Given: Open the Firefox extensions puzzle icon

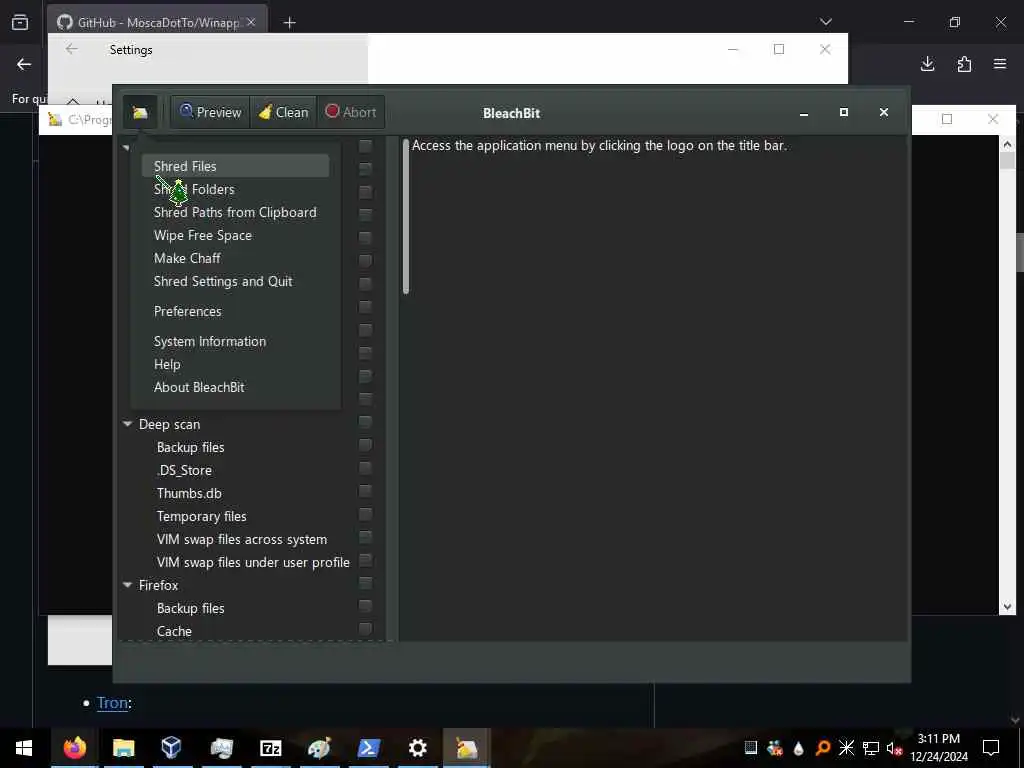Looking at the screenshot, I should [964, 64].
